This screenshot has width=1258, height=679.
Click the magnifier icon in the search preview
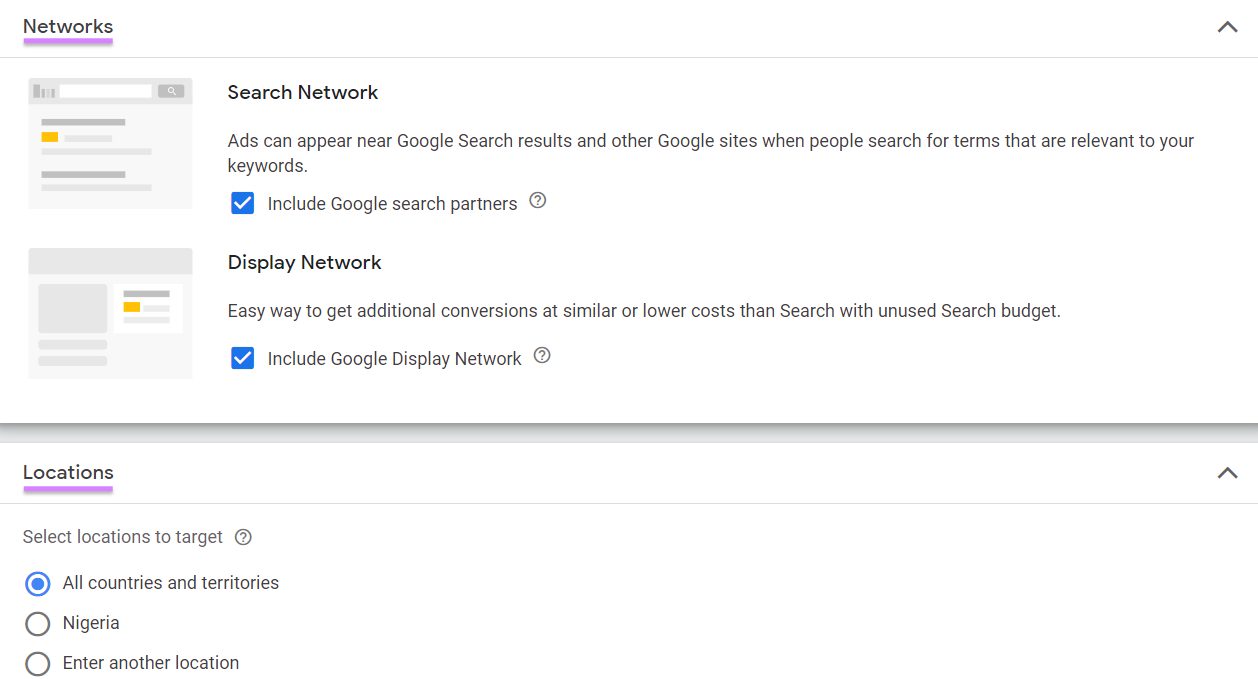point(172,90)
